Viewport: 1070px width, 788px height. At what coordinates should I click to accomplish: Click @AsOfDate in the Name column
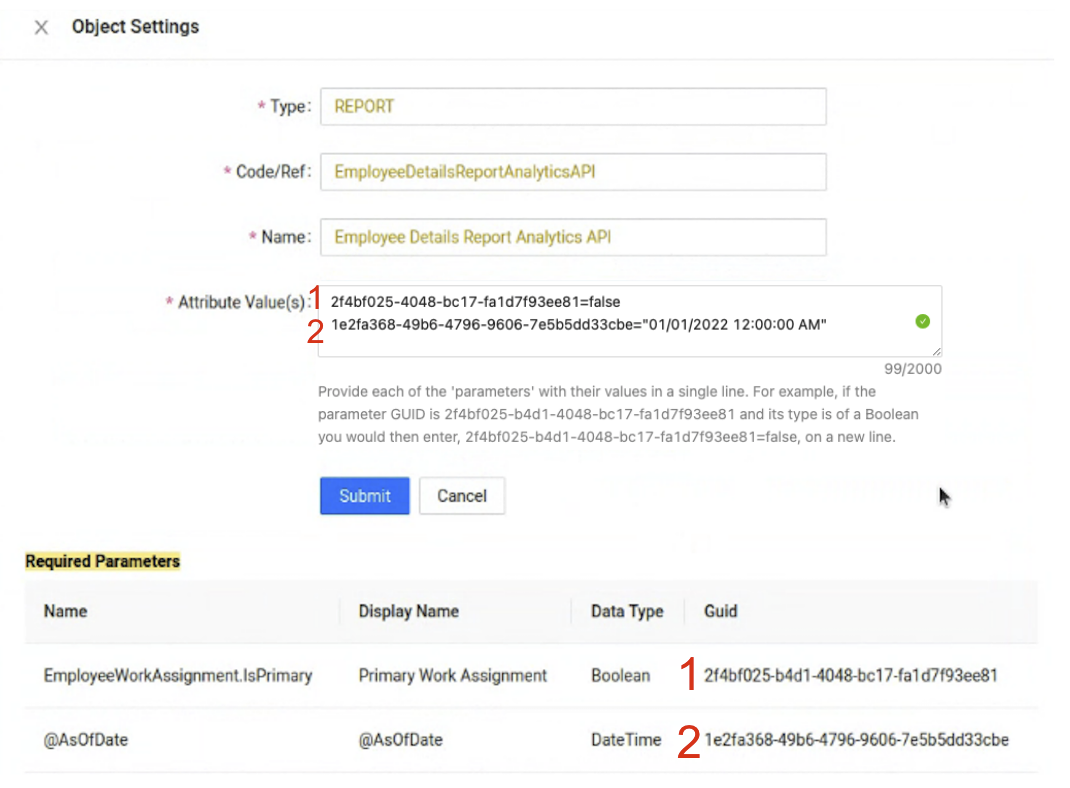coord(86,740)
